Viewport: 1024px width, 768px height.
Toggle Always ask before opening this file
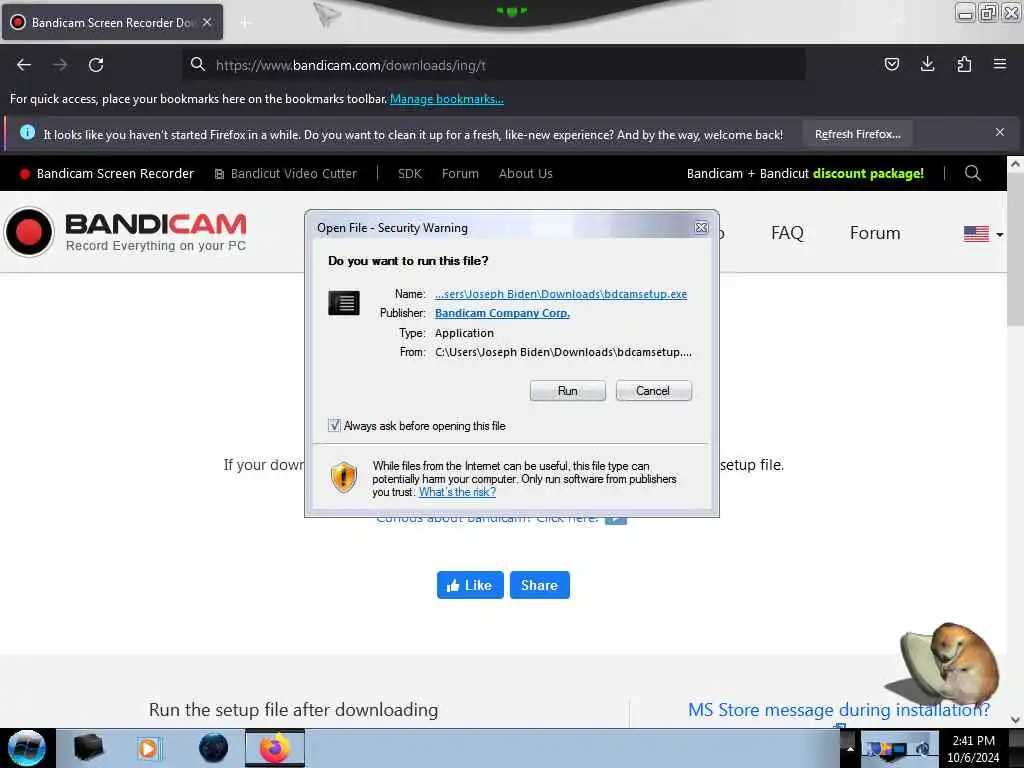pyautogui.click(x=334, y=426)
